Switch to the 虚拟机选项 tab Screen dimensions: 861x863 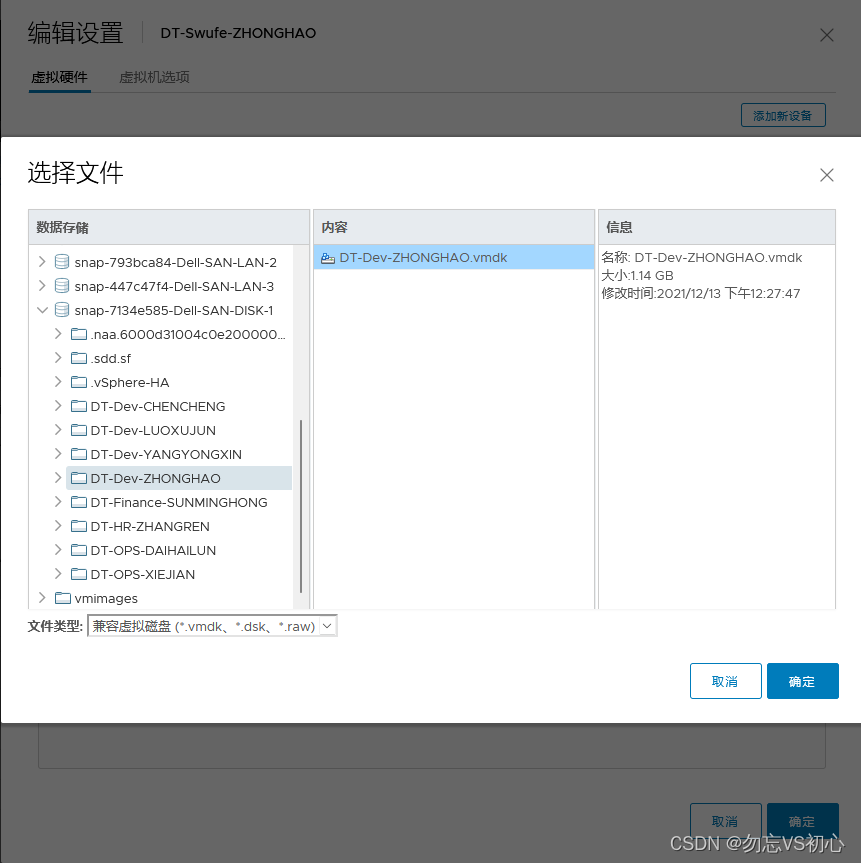tap(153, 76)
